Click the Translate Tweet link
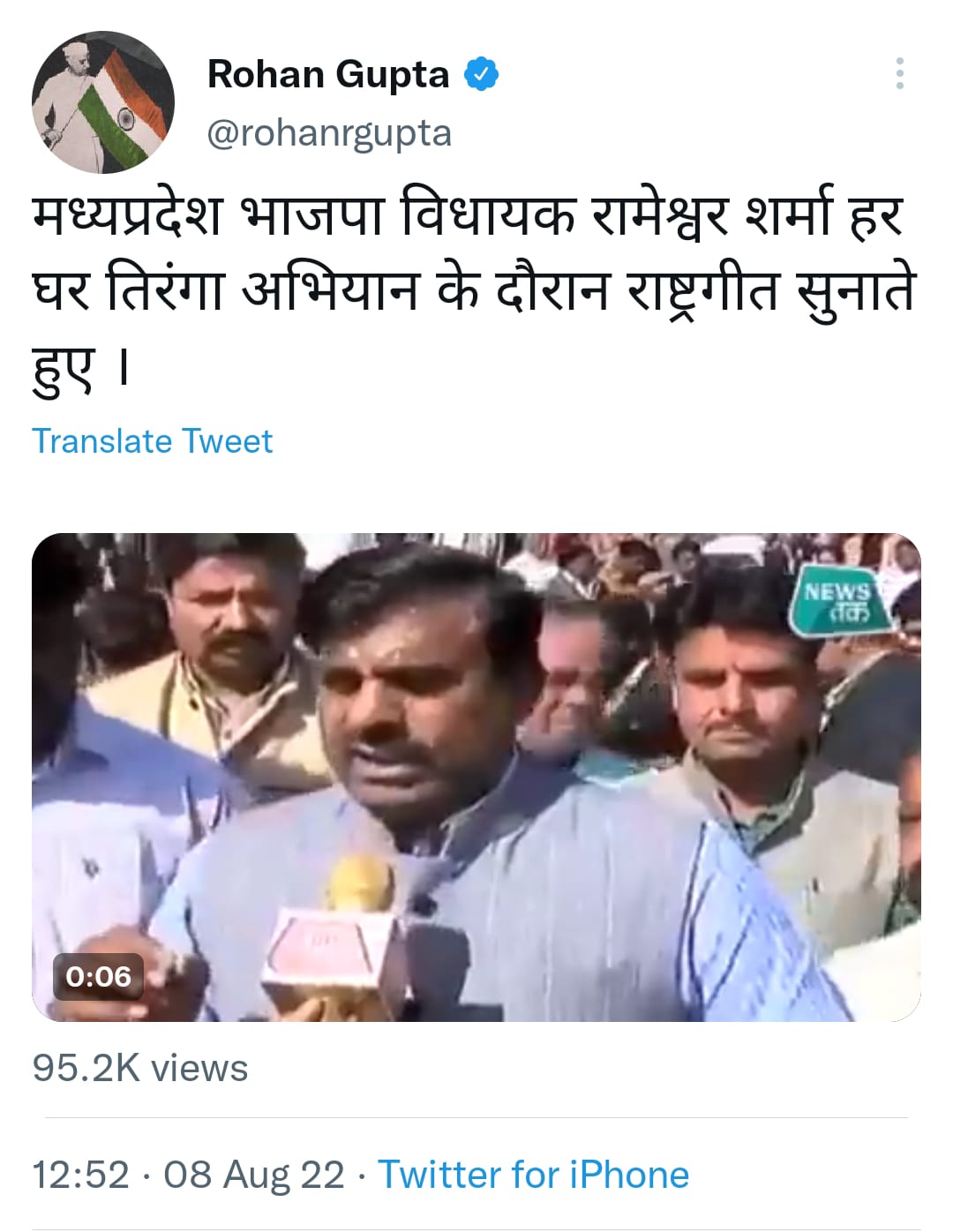This screenshot has height=1232, width=953. pyautogui.click(x=152, y=440)
